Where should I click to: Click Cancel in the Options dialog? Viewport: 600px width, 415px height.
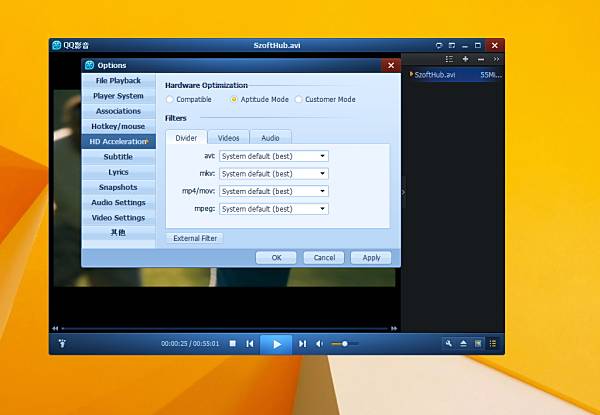pyautogui.click(x=324, y=258)
